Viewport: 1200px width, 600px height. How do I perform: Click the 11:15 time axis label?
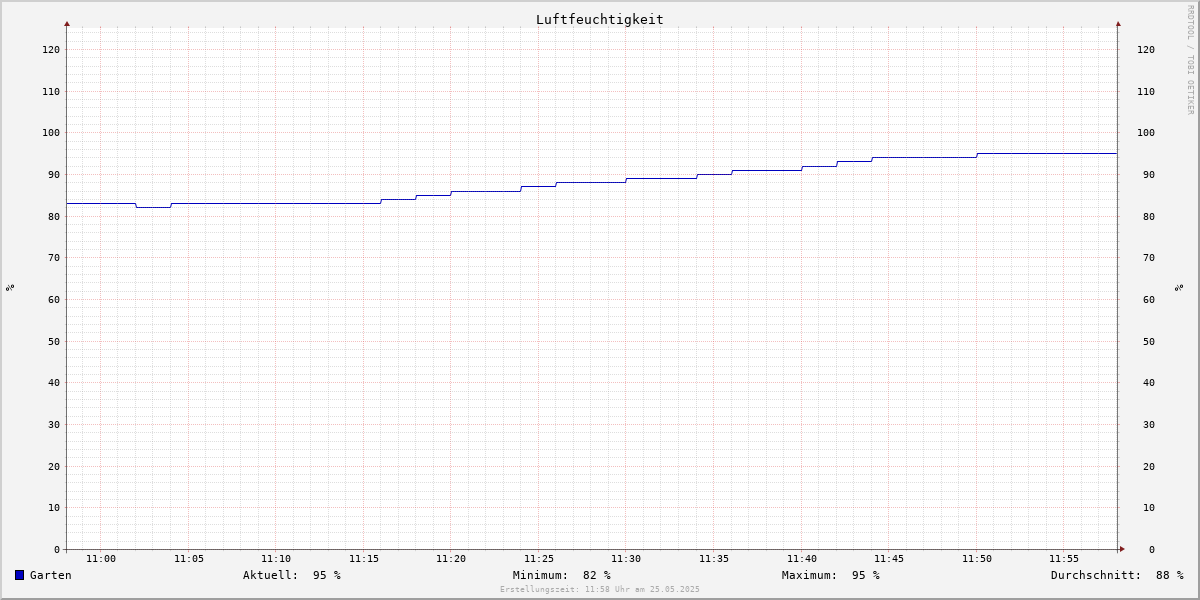tap(364, 559)
